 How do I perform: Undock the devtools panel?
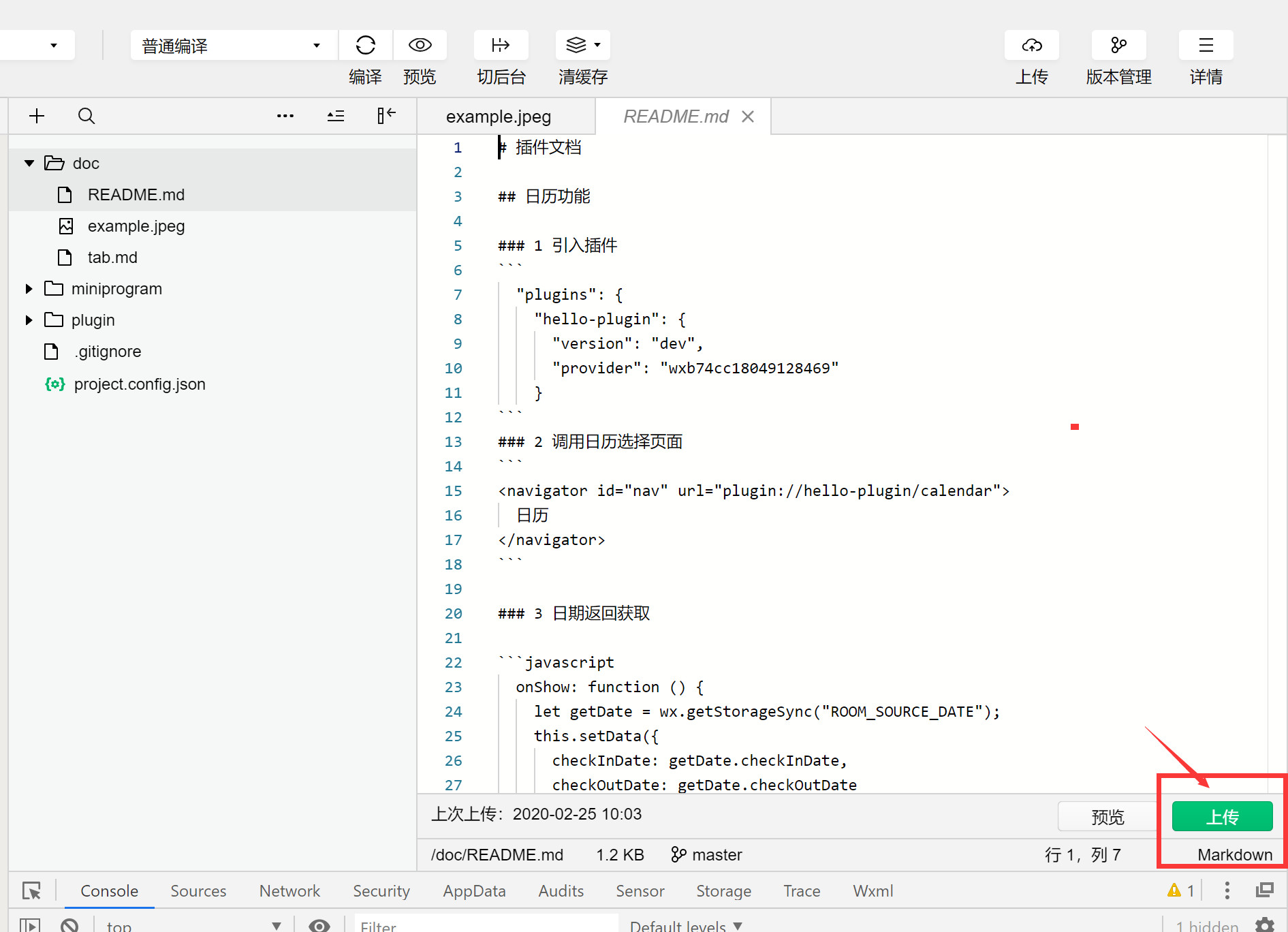[x=1265, y=890]
